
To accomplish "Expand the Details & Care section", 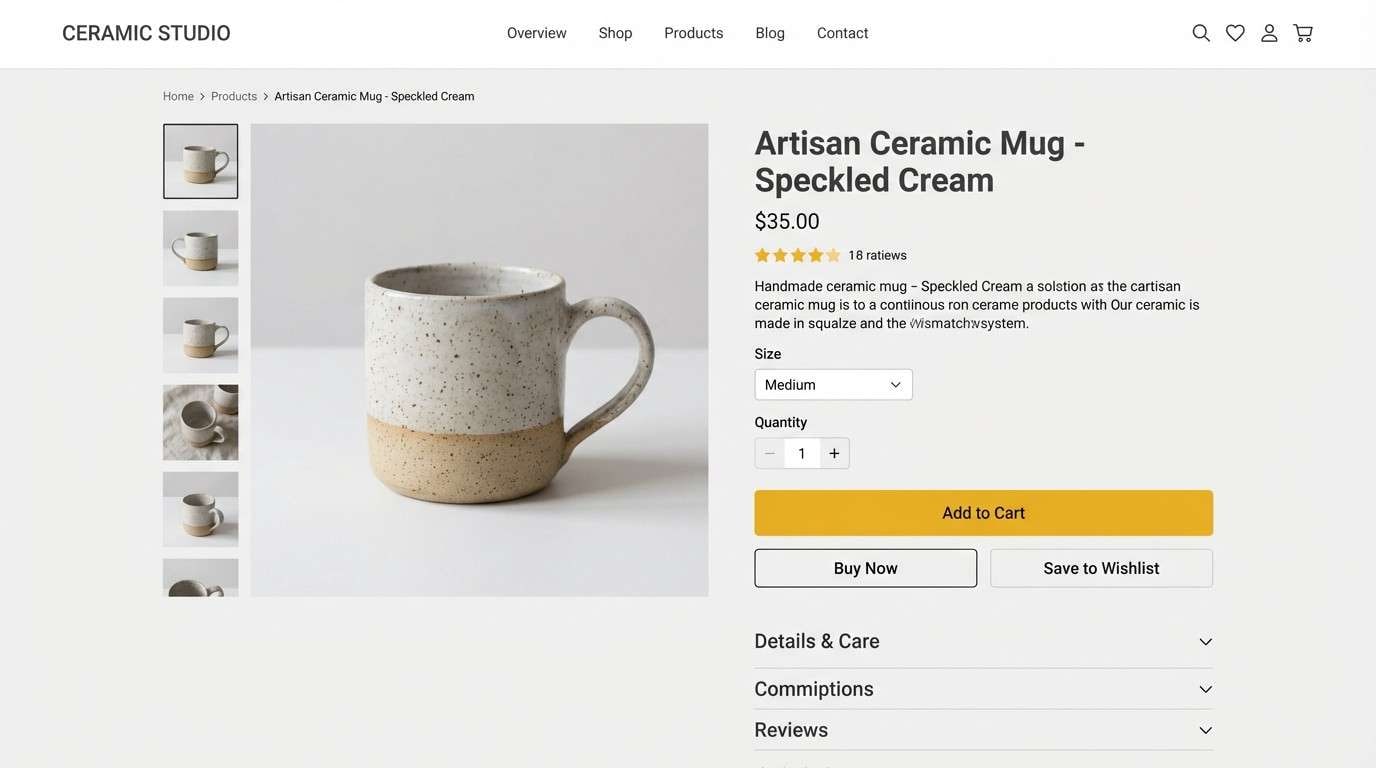I will [983, 642].
